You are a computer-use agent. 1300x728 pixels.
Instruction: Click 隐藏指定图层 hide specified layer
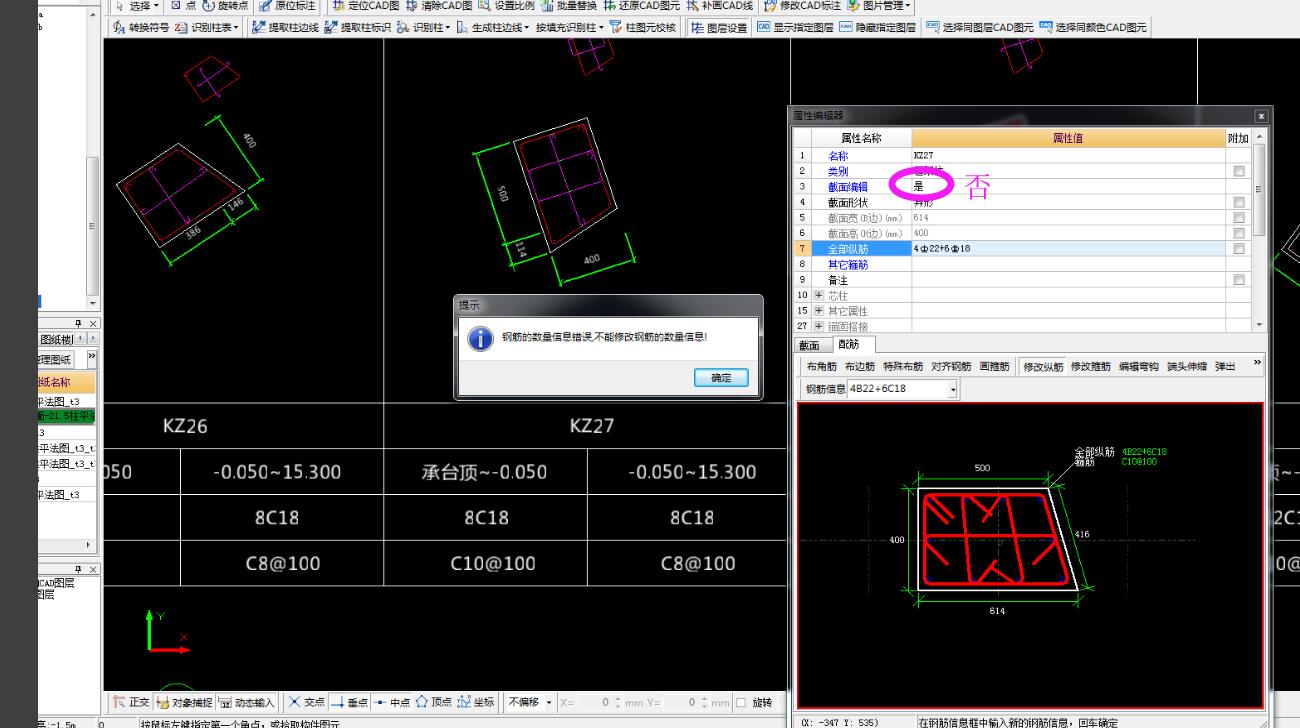878,28
